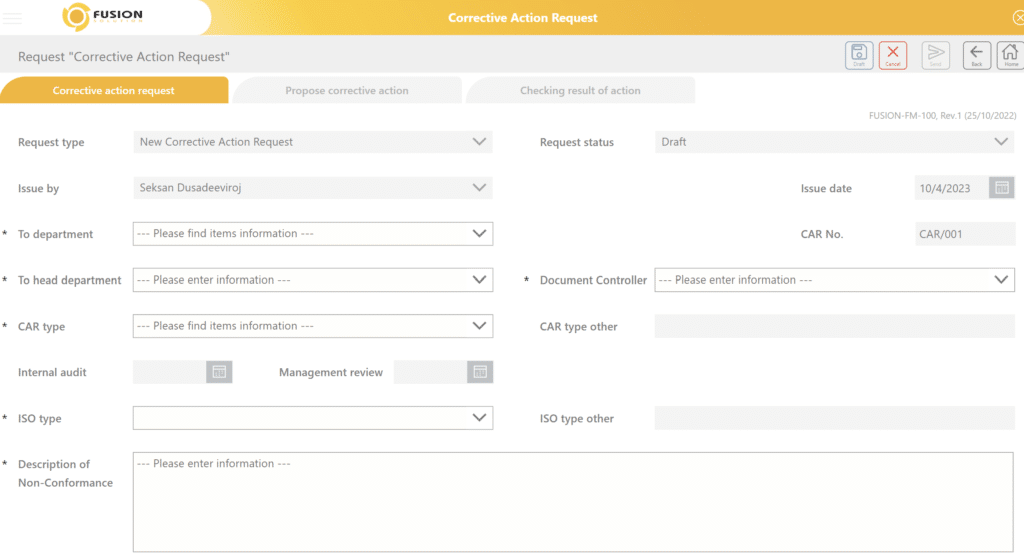Click the CAR type other label
The image size is (1024, 557).
[579, 326]
